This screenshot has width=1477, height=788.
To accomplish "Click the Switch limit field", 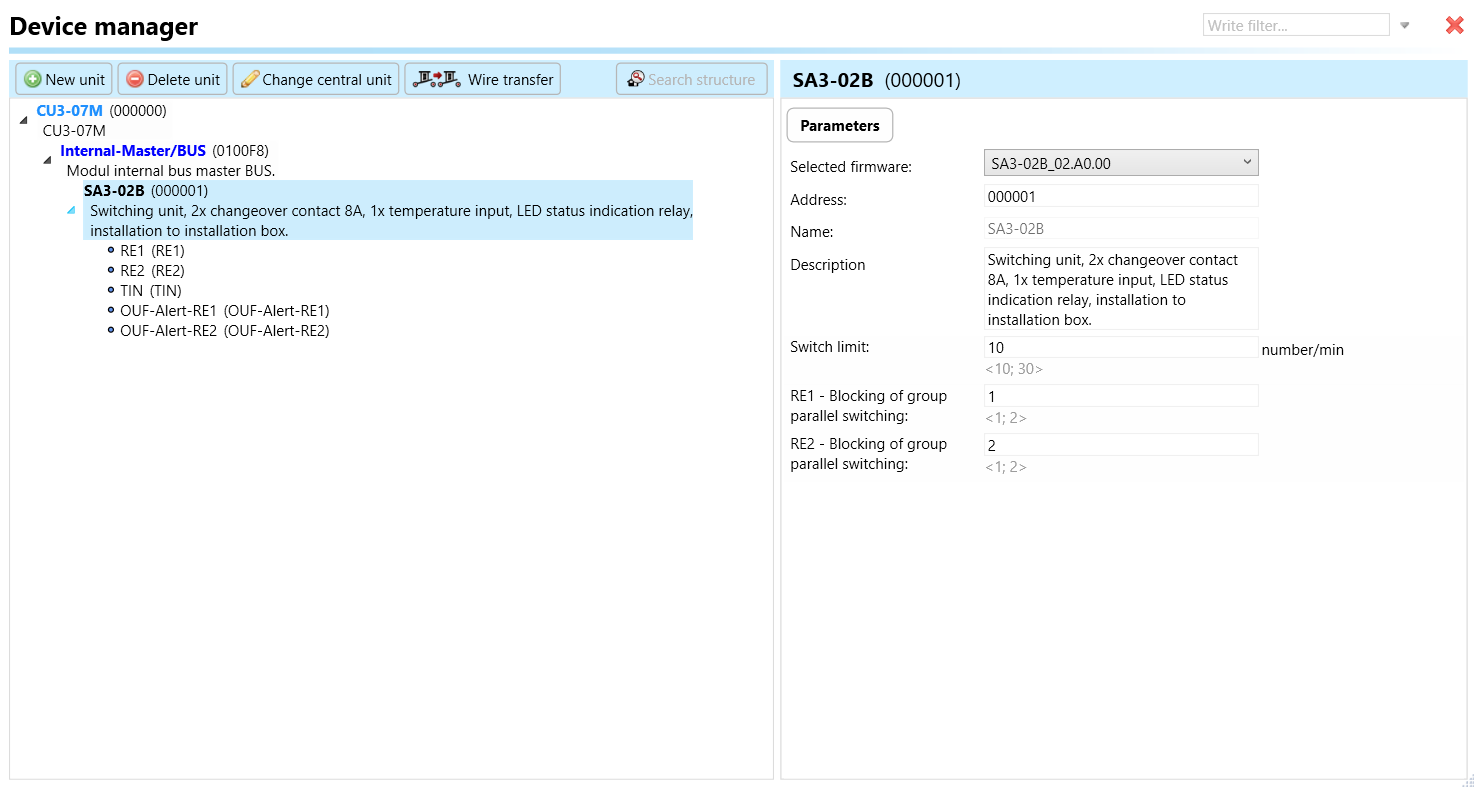I will click(x=1120, y=348).
